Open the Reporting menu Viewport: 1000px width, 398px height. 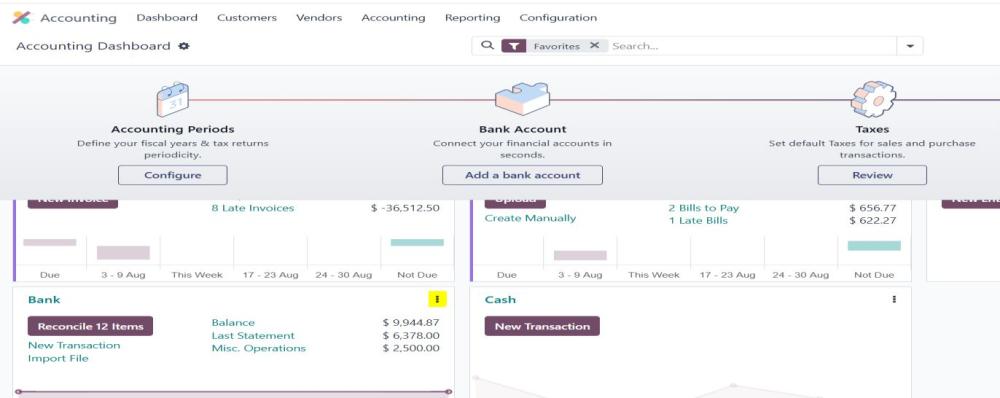[473, 18]
